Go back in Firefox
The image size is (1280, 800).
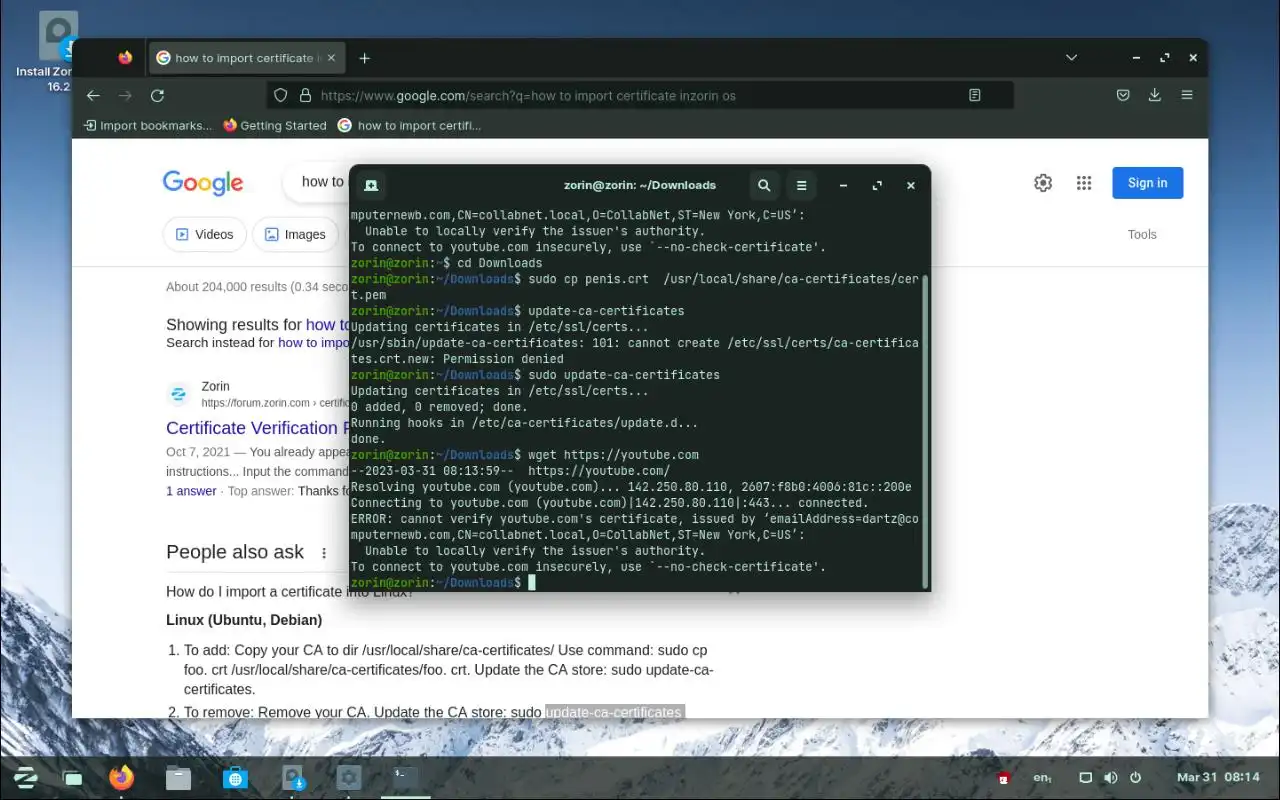[x=93, y=95]
